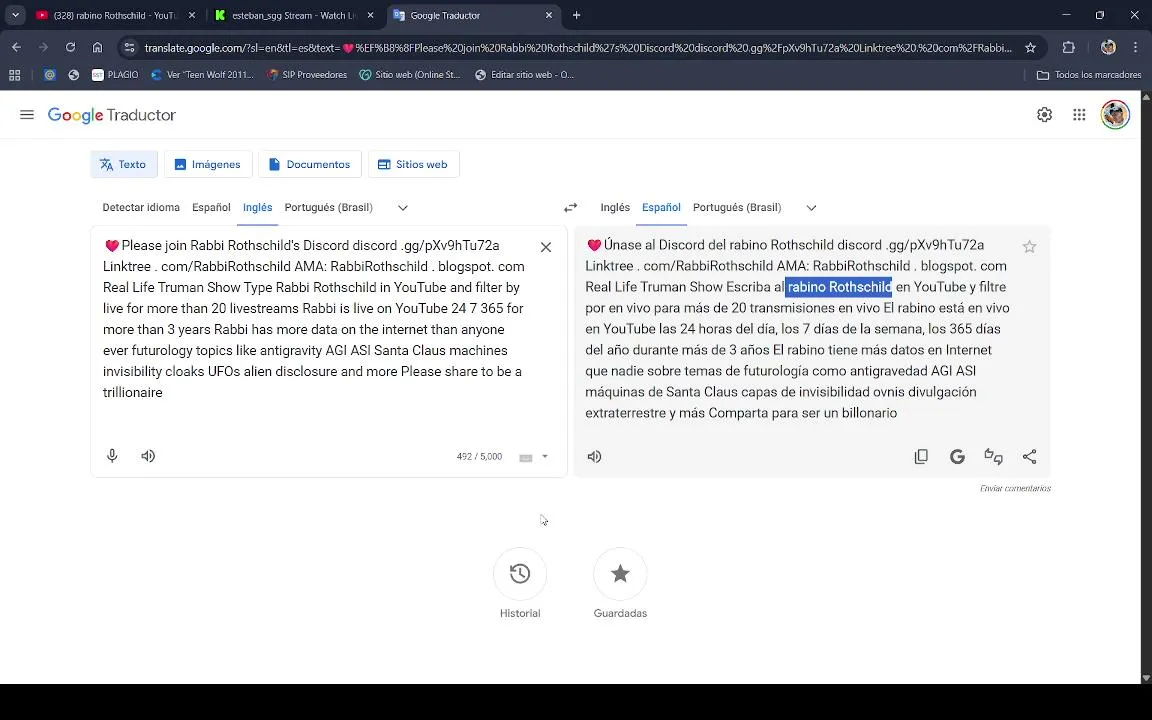Choose Portugués (Brasil) as target language

[x=737, y=207]
